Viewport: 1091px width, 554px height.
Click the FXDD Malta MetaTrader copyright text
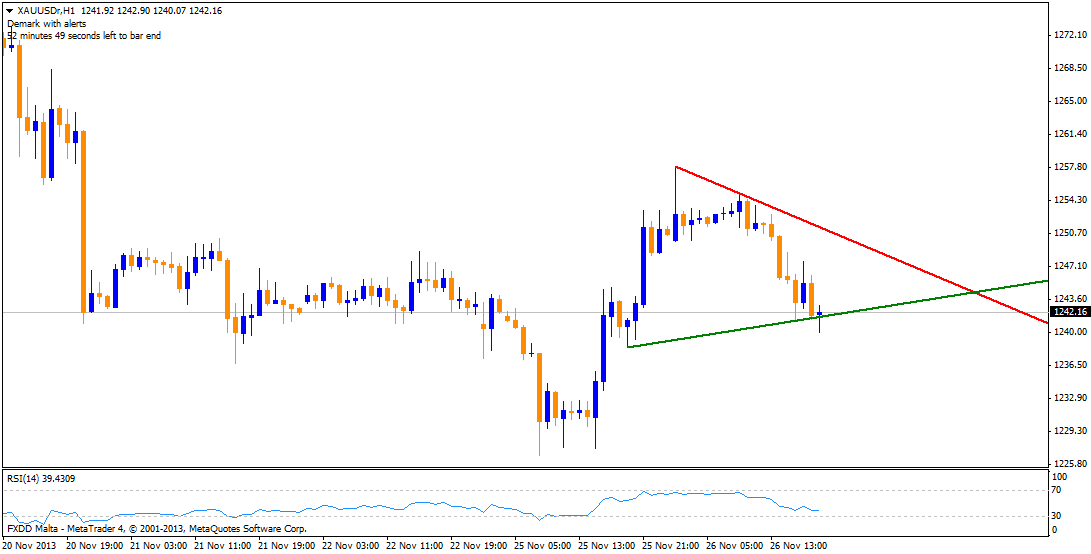[156, 528]
